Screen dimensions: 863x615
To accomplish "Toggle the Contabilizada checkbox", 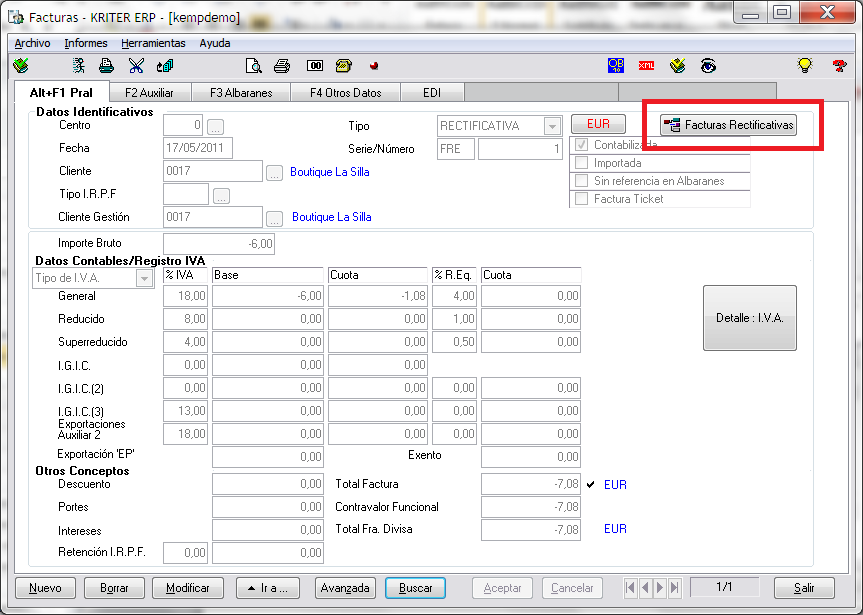I will point(581,145).
